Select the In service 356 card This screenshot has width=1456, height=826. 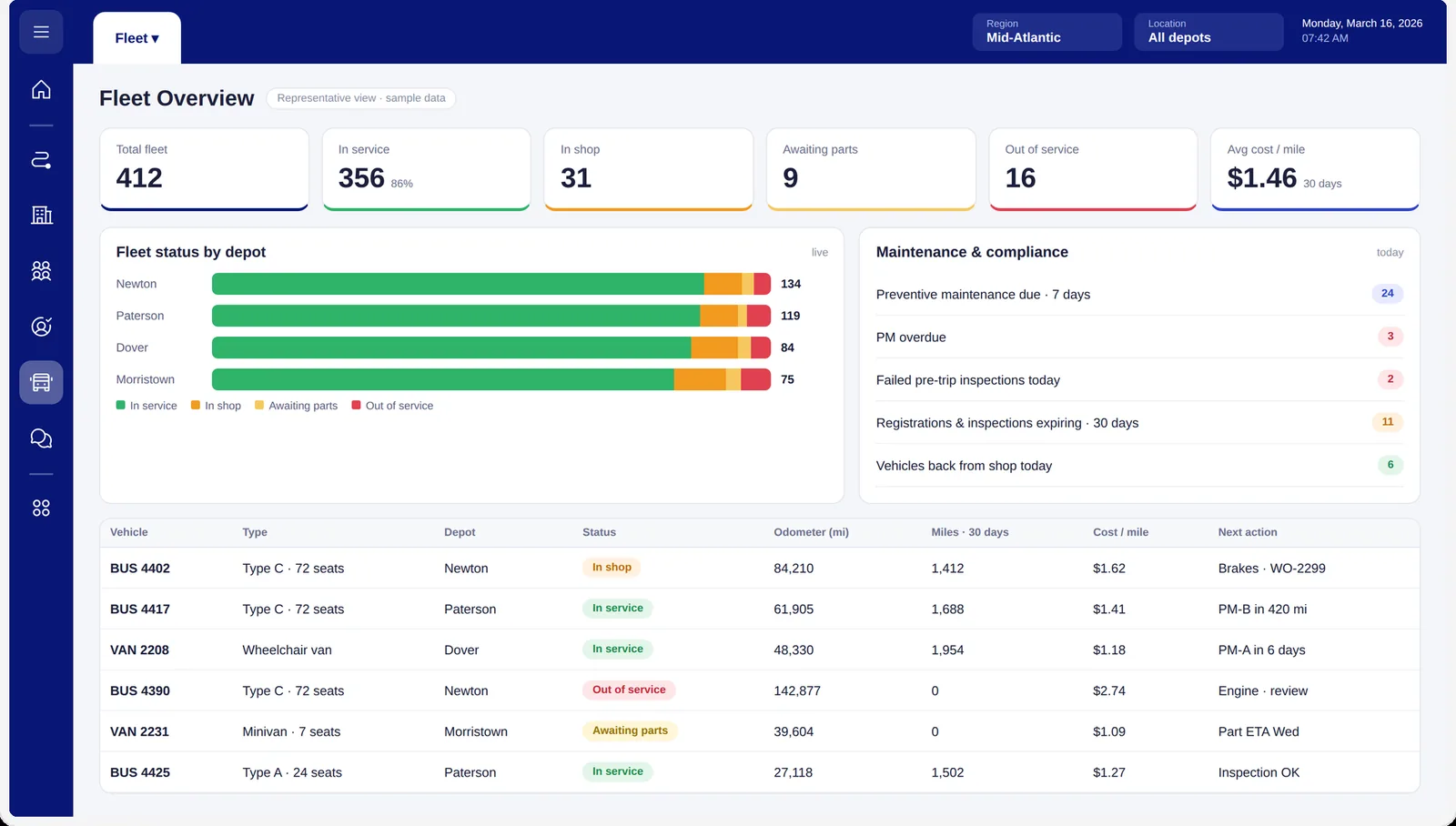coord(426,169)
